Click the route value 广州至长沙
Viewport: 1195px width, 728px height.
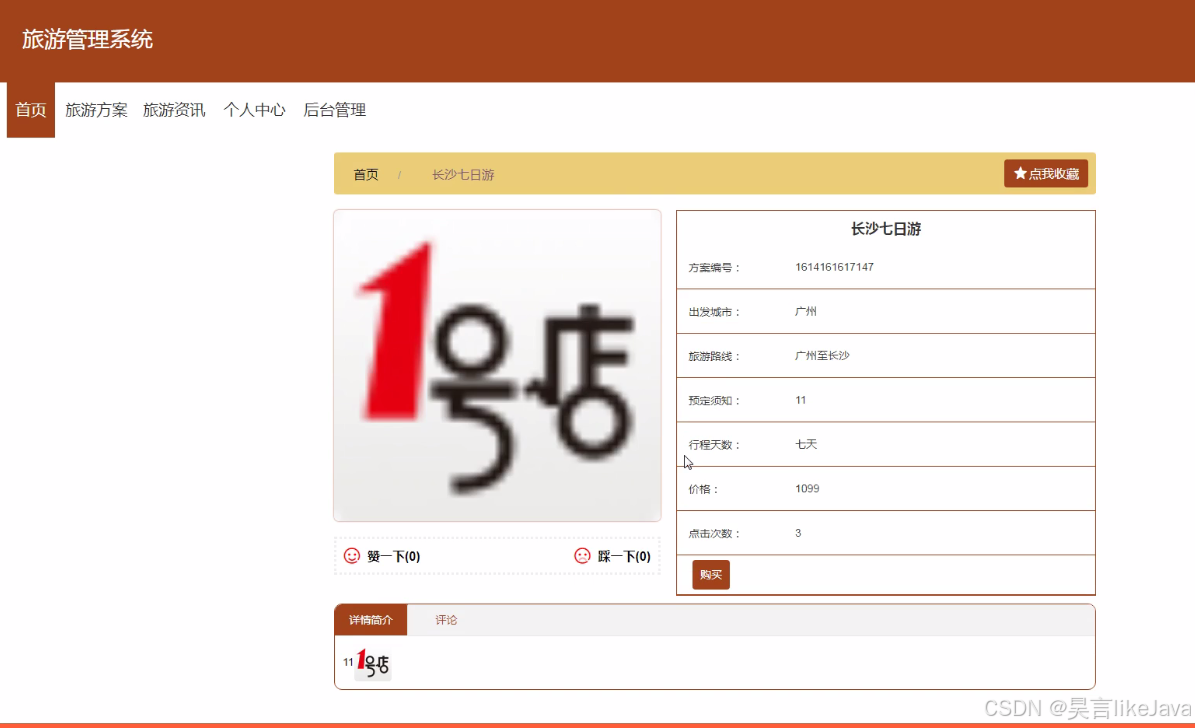click(822, 355)
